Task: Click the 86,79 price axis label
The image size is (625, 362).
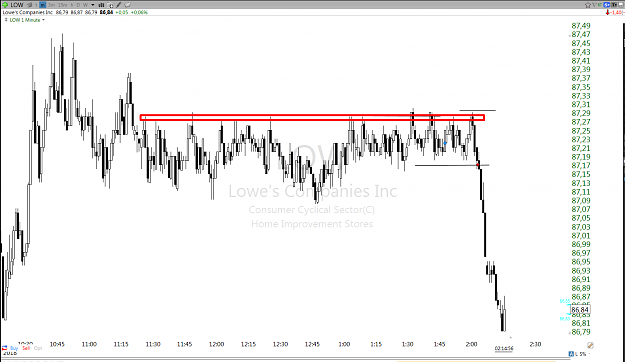Action: click(x=581, y=332)
